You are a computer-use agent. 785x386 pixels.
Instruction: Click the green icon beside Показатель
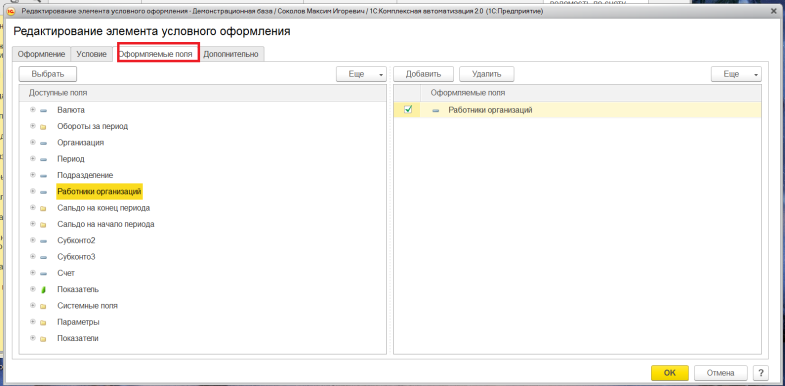tap(43, 290)
